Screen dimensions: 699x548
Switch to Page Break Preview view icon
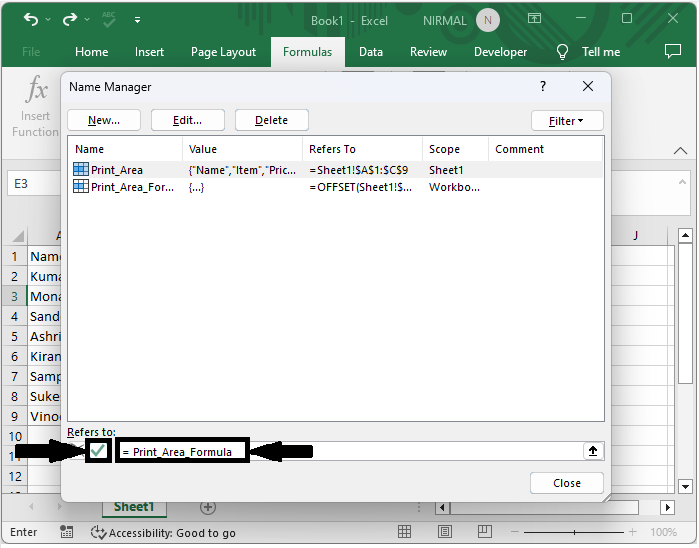point(483,532)
